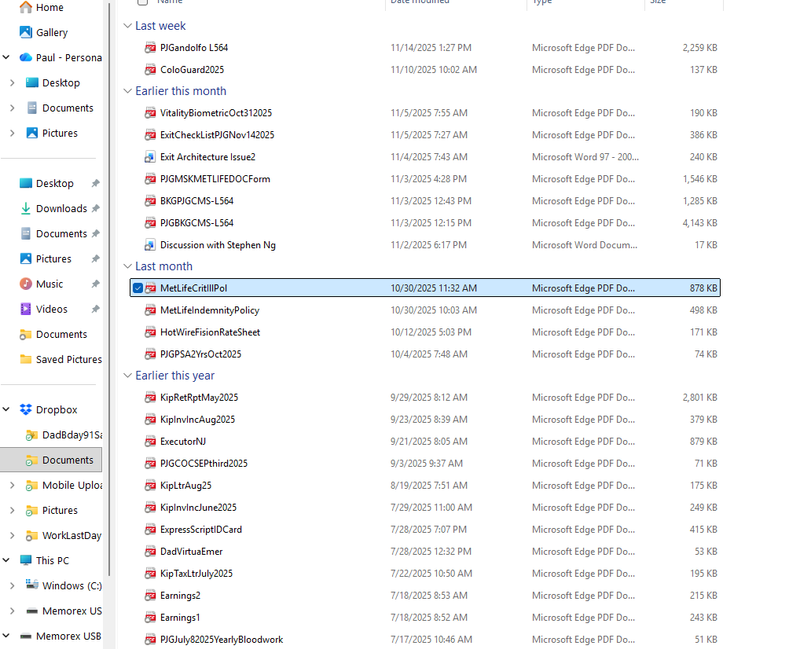
Task: Select file KipTaxLtrJuly2025
Action: pyautogui.click(x=196, y=573)
